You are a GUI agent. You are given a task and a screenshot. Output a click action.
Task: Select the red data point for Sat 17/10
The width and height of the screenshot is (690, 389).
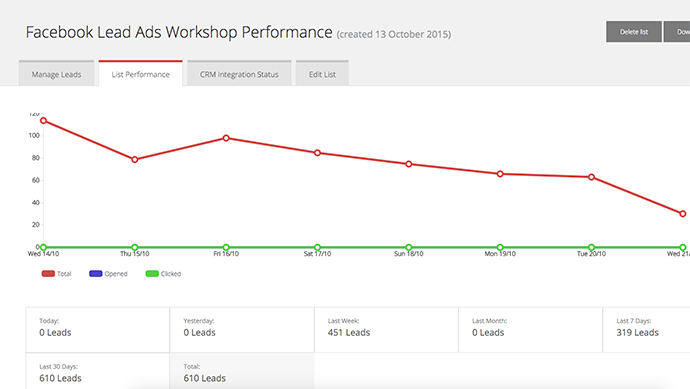click(317, 153)
